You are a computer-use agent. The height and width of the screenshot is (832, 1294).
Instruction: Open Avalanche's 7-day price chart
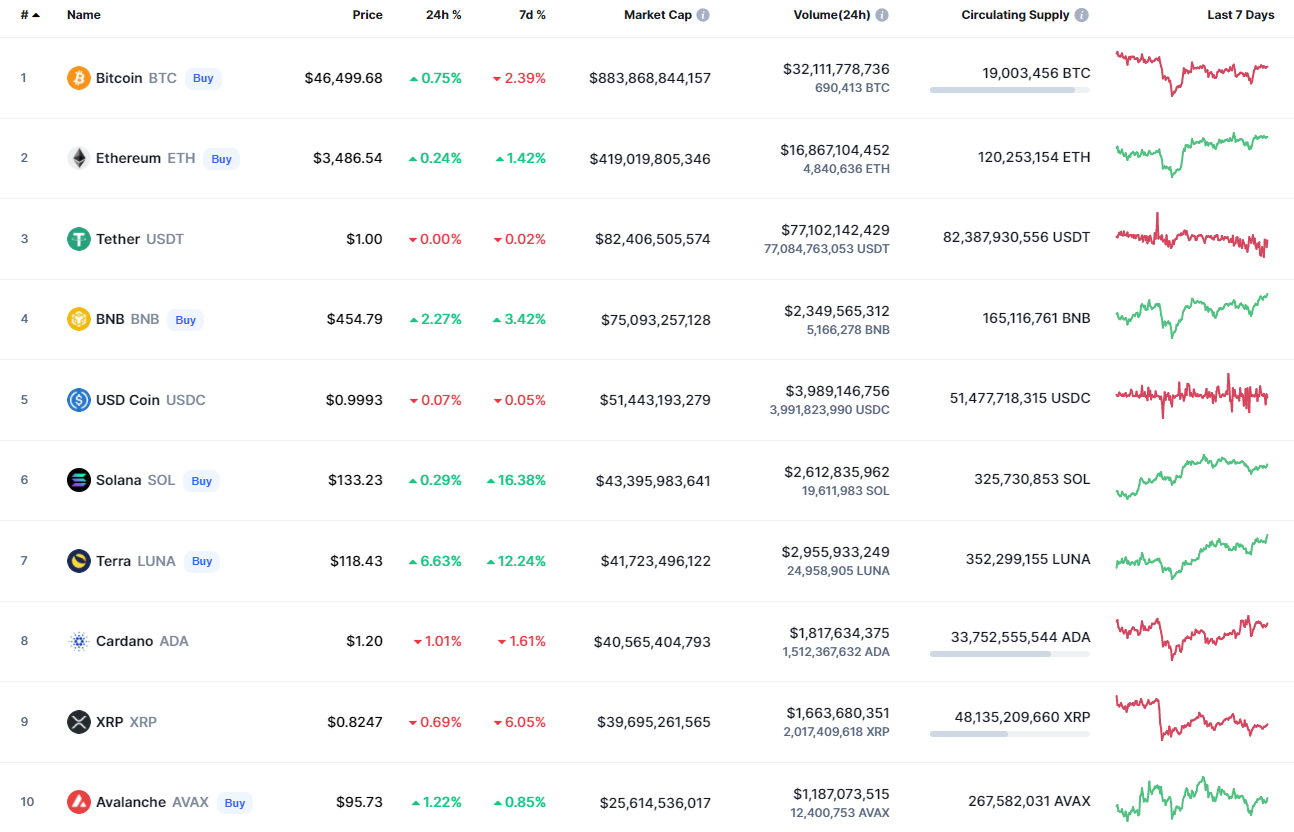pos(1192,799)
